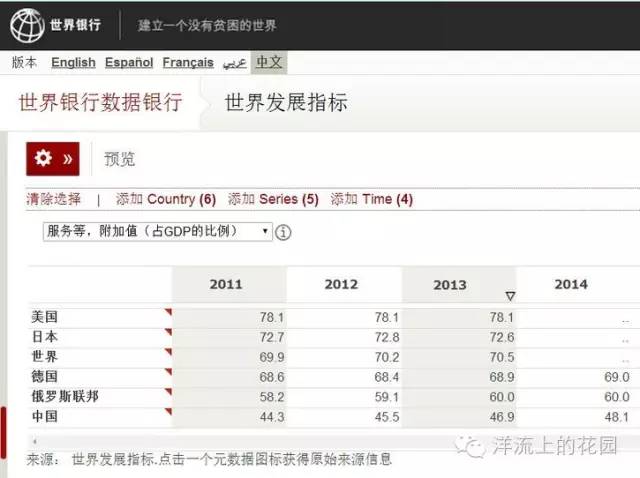
Task: Click the 清除选择 link
Action: point(53,199)
